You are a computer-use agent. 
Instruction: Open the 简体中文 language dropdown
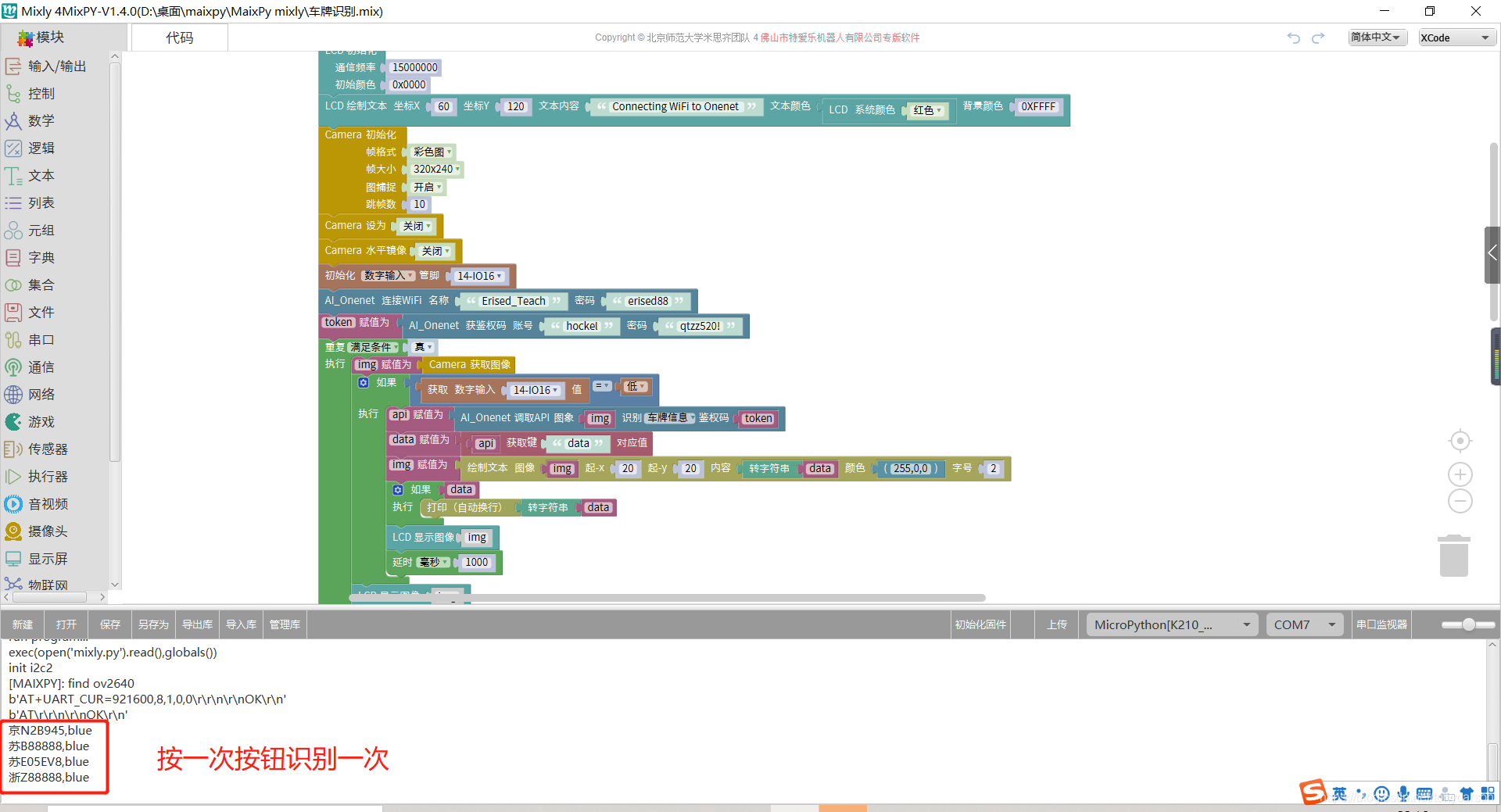point(1377,38)
